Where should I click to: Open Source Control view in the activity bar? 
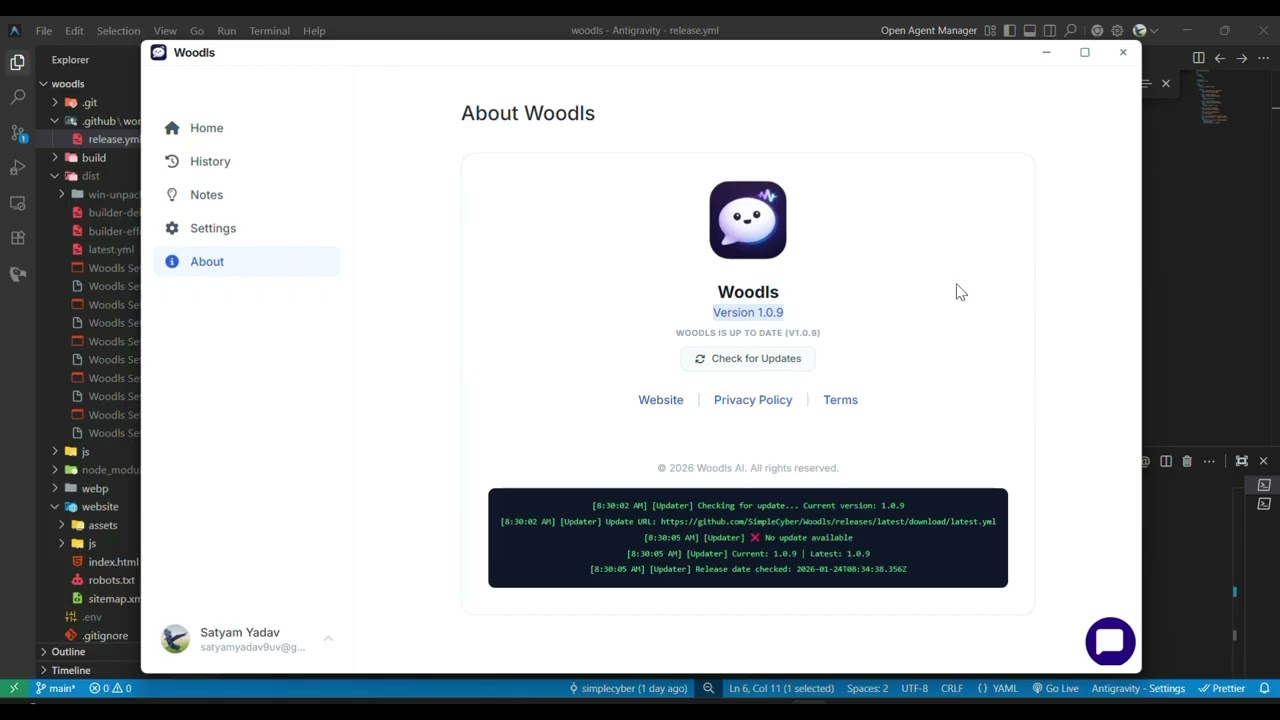pos(17,133)
